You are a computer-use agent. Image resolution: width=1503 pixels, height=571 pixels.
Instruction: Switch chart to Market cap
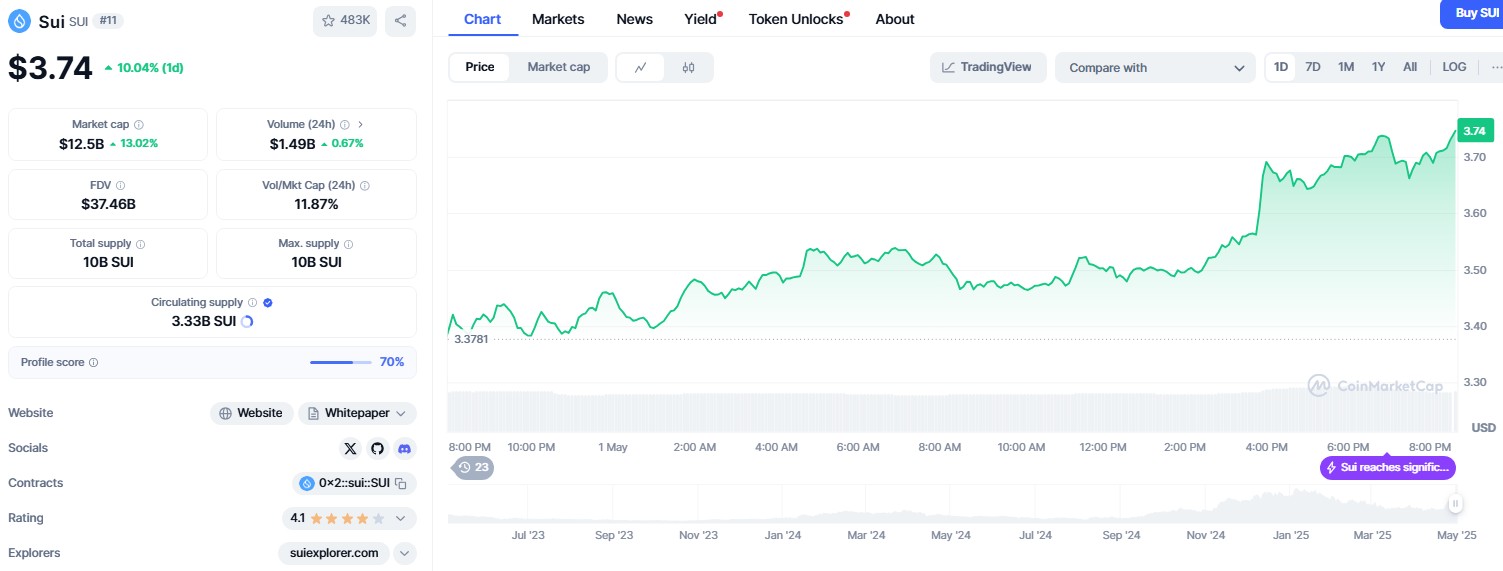pyautogui.click(x=558, y=67)
